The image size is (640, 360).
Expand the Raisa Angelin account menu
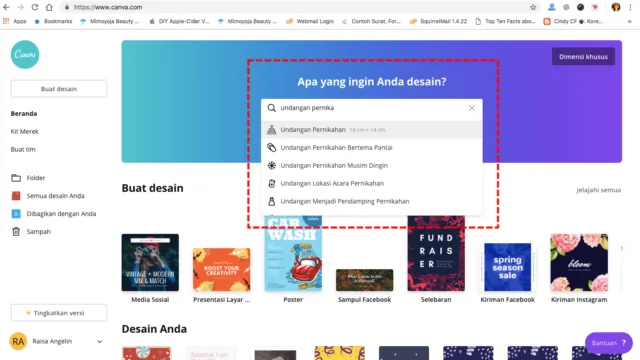tap(100, 342)
